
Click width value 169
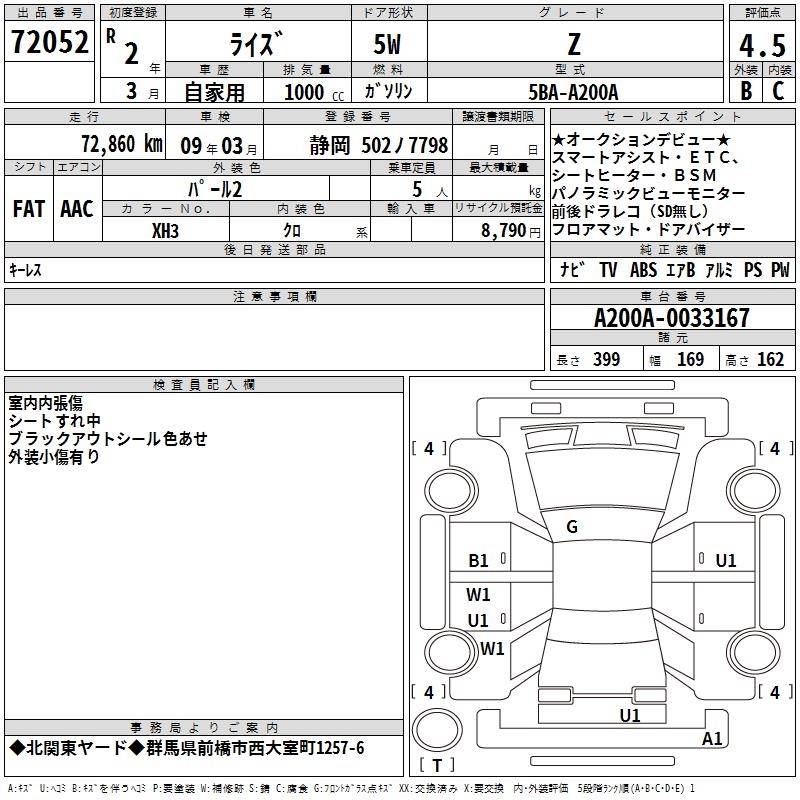[690, 359]
